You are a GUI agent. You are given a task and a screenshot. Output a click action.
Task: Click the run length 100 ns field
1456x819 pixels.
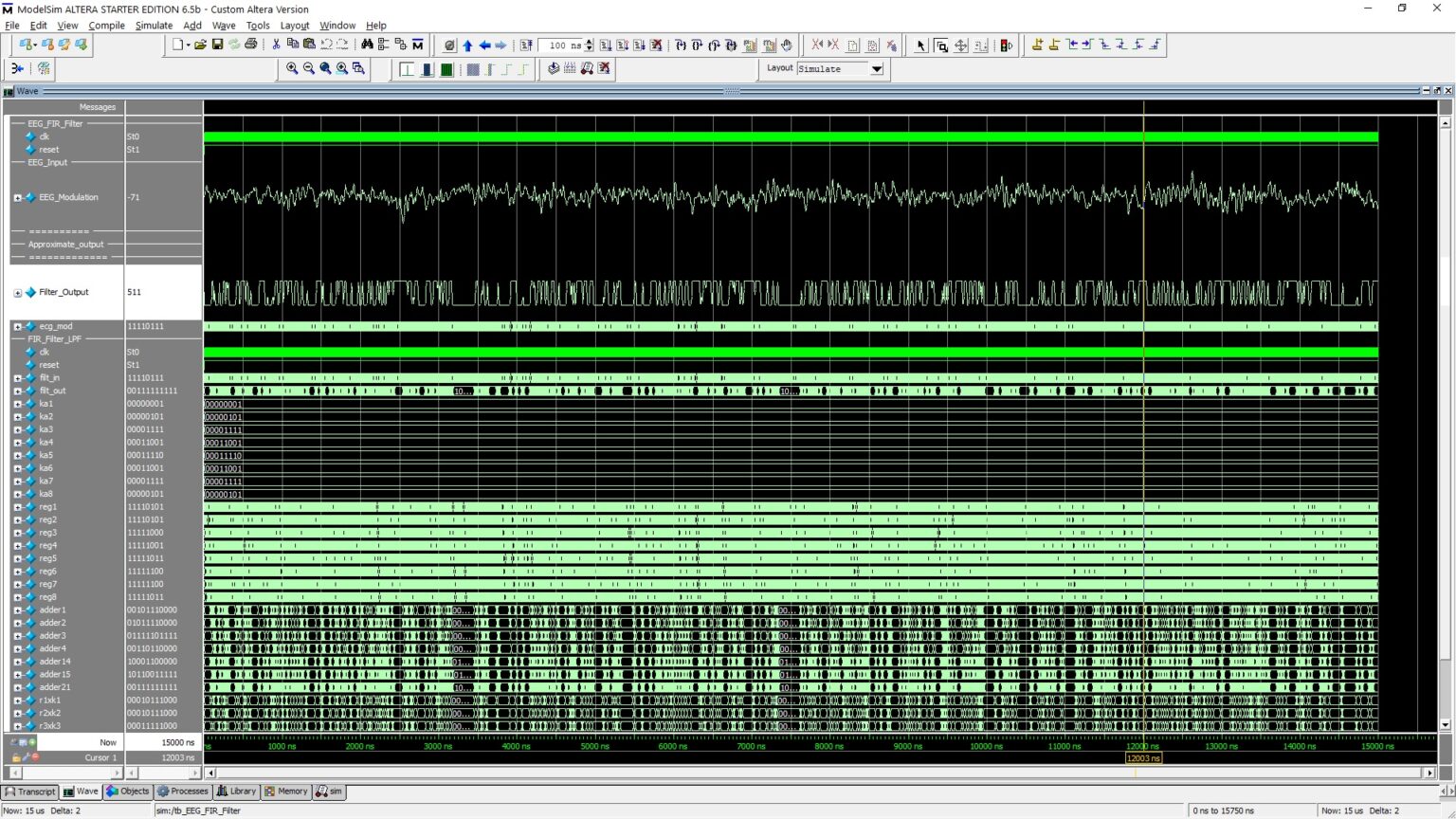coord(560,45)
